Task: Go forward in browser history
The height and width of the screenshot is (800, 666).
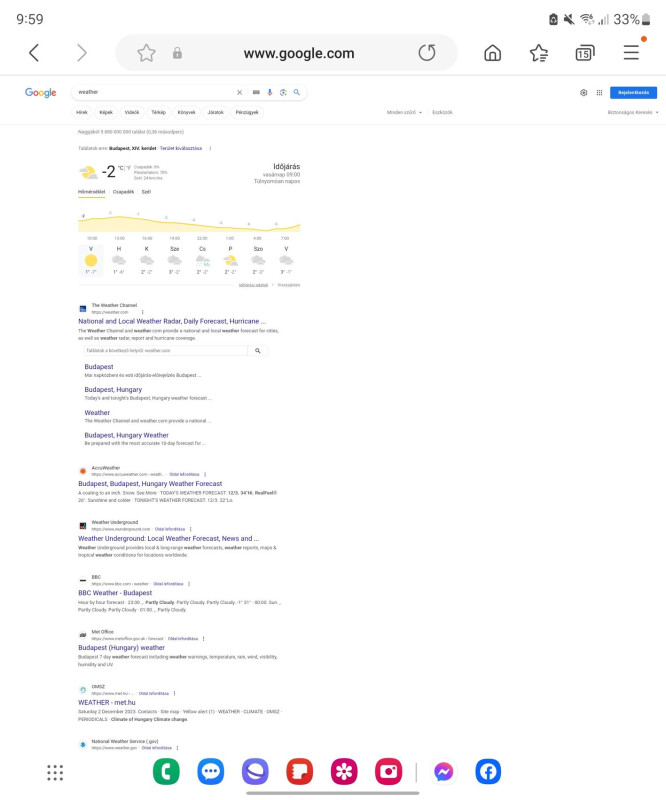Action: [81, 53]
